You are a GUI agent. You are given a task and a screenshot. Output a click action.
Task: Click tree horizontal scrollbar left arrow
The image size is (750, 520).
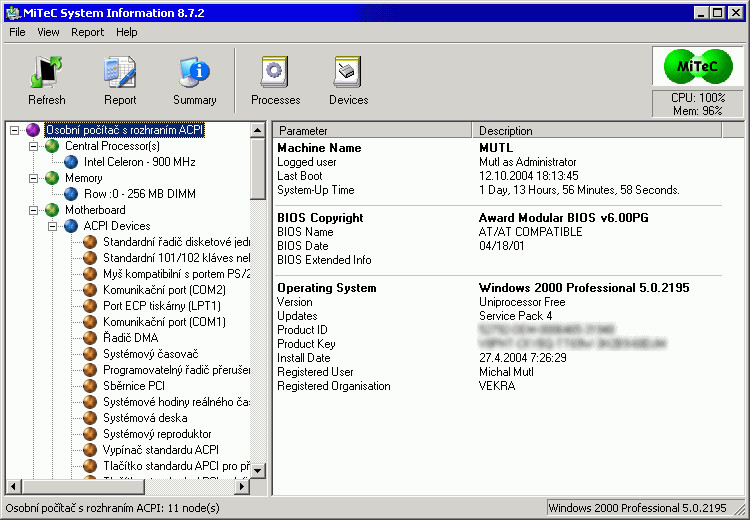coord(13,487)
